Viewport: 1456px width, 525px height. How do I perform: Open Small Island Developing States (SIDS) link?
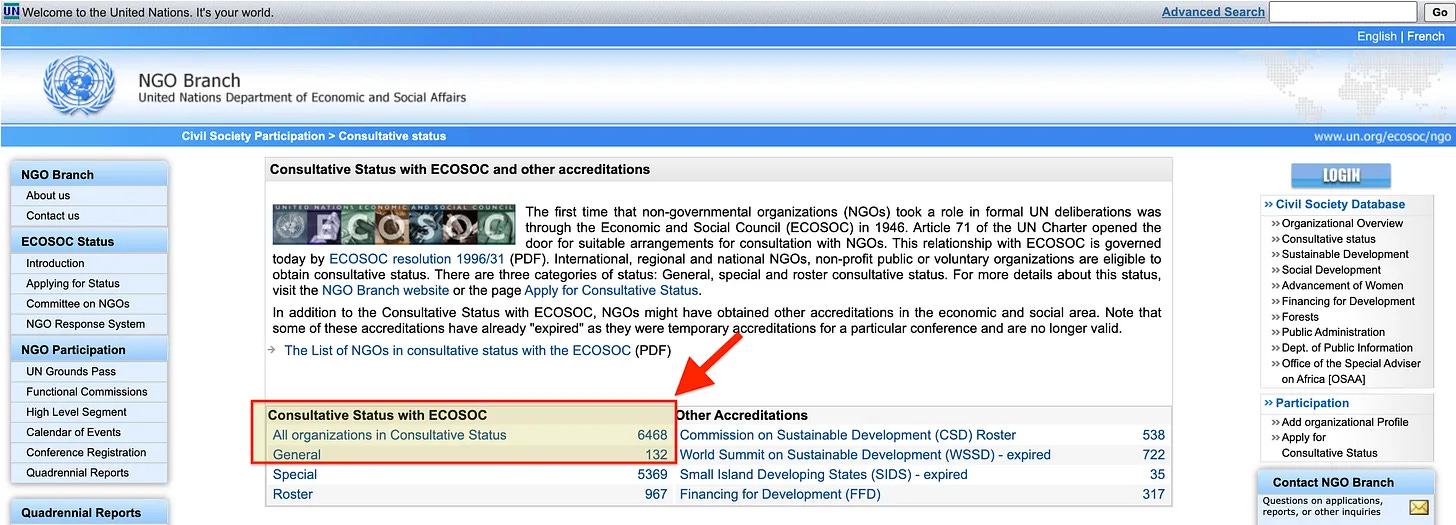(x=824, y=475)
